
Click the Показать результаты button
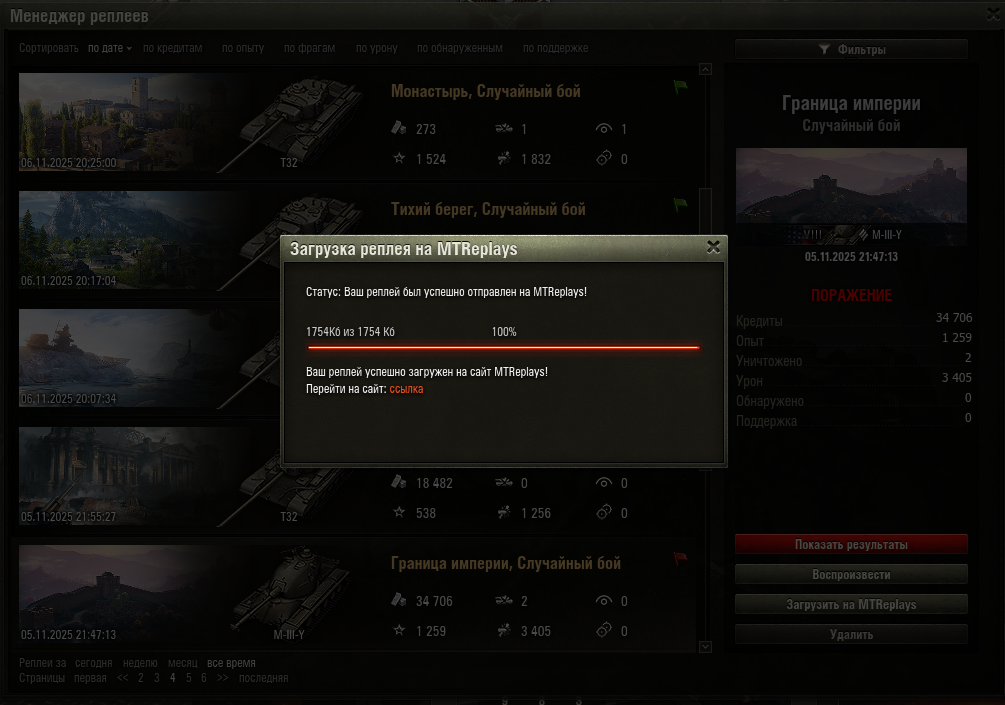pyautogui.click(x=851, y=544)
